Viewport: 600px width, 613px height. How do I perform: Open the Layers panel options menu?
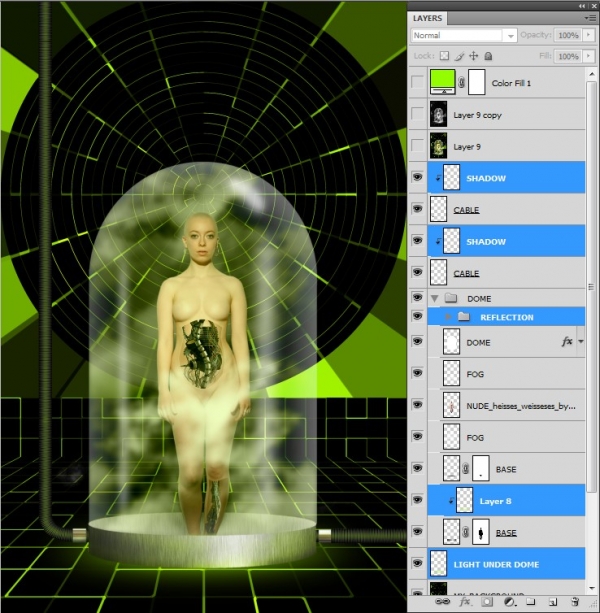tap(588, 18)
